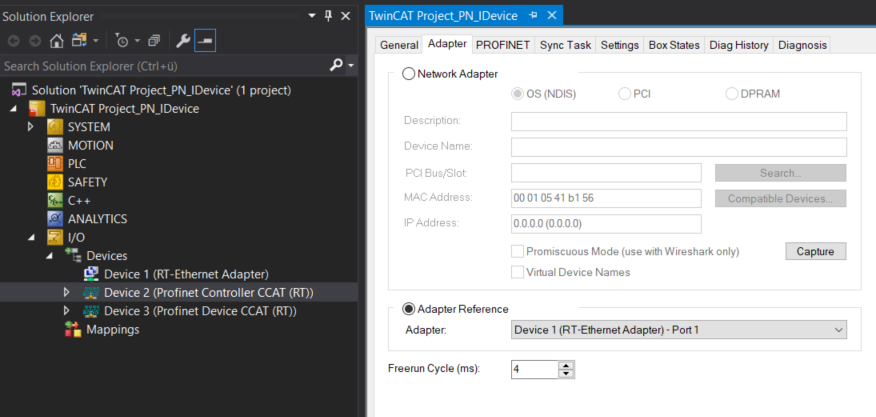Click the Forward navigation arrow in Solution Explorer

[35, 41]
